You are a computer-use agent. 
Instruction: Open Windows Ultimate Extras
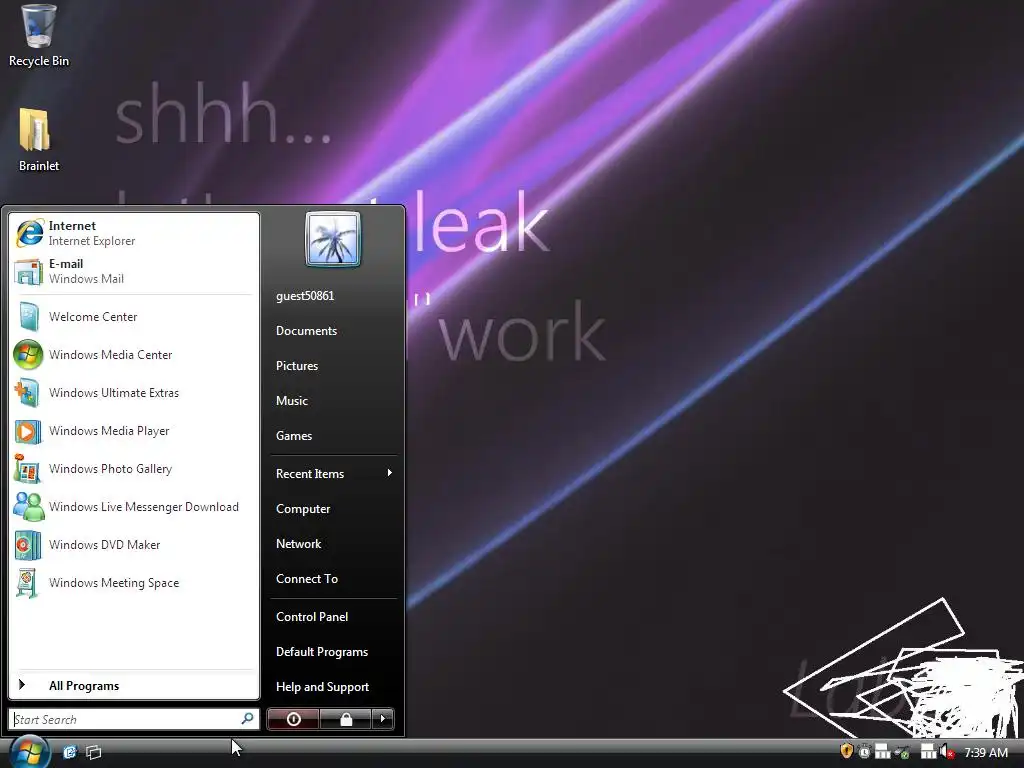pyautogui.click(x=134, y=392)
